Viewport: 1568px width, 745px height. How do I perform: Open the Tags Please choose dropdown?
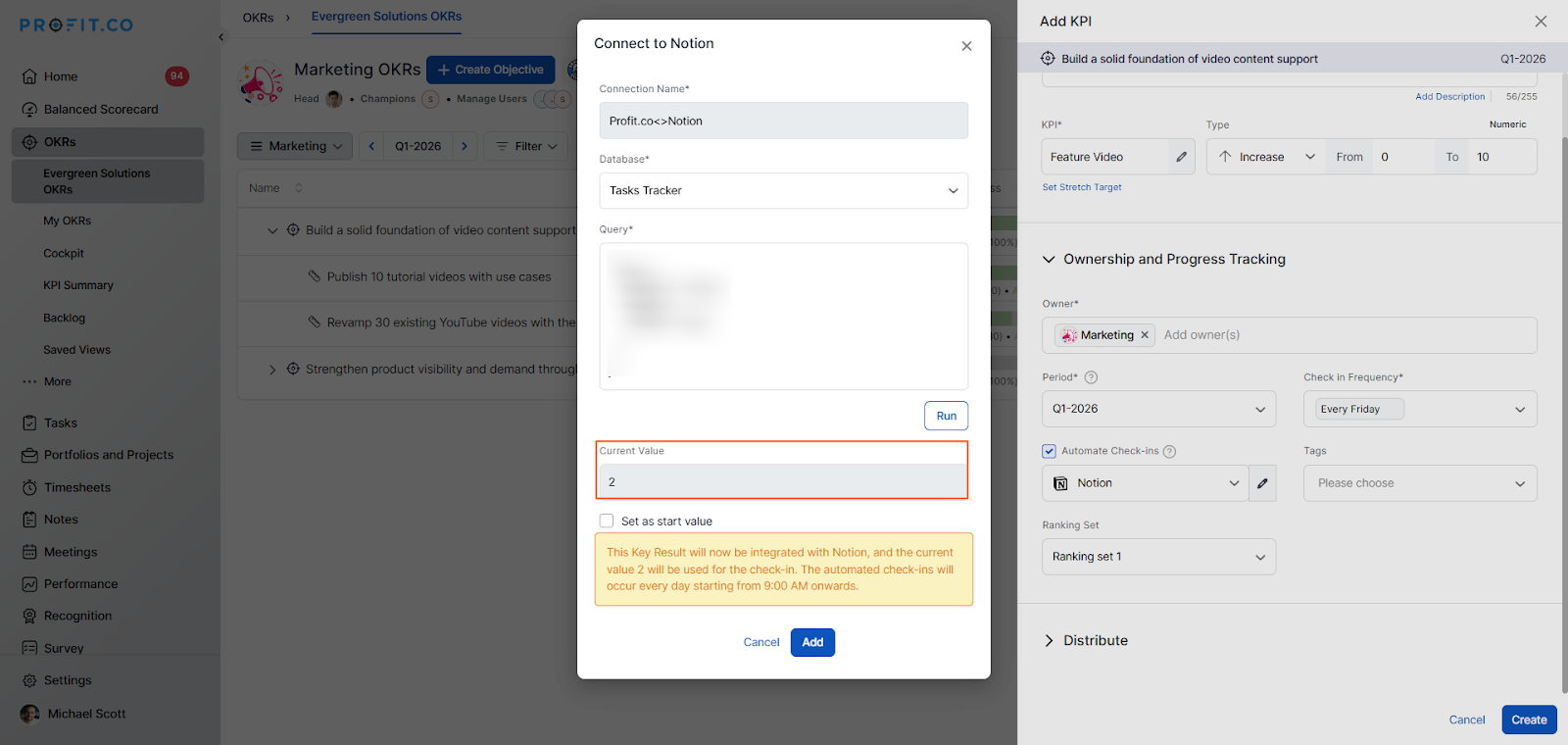click(x=1420, y=483)
